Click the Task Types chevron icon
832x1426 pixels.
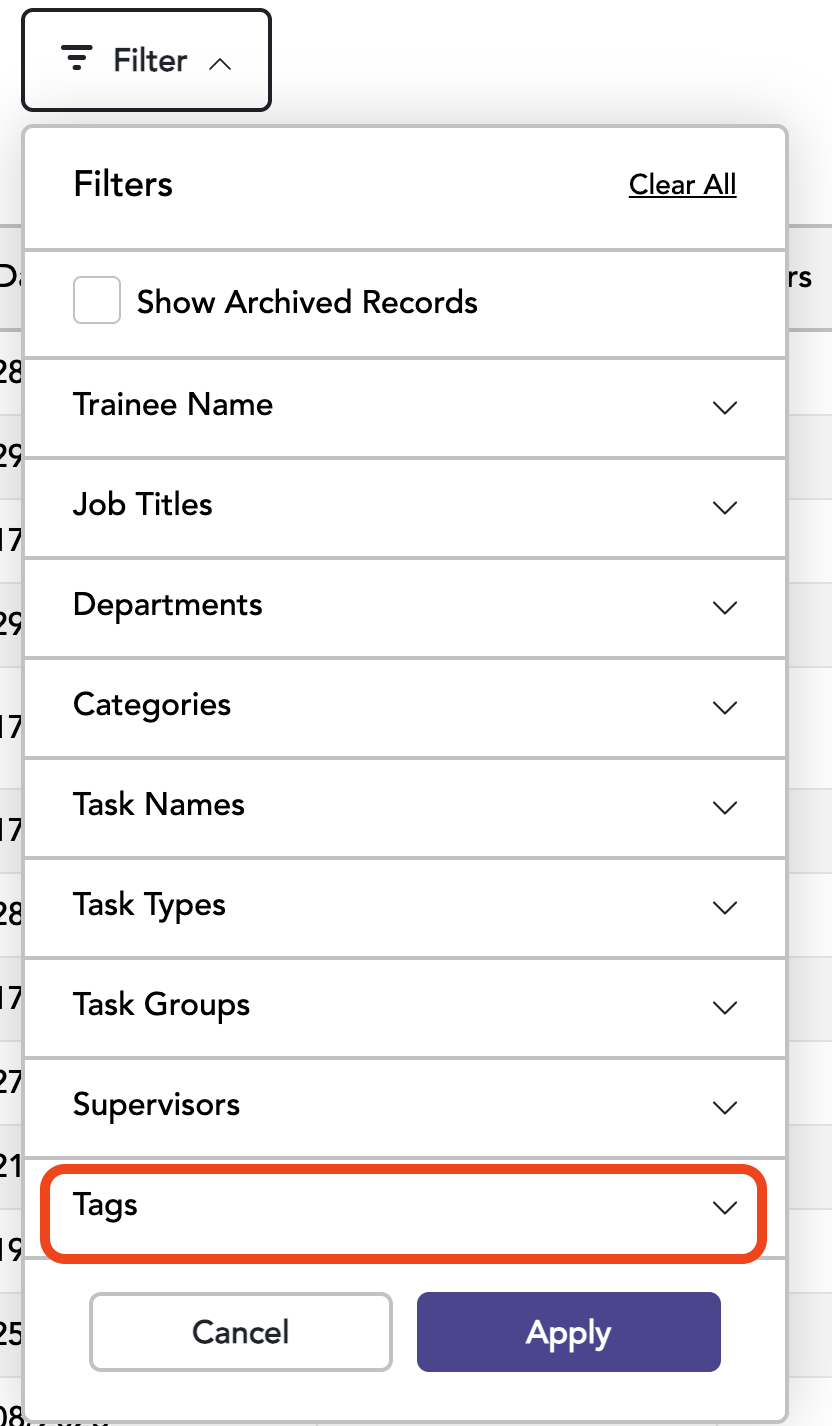pos(724,907)
